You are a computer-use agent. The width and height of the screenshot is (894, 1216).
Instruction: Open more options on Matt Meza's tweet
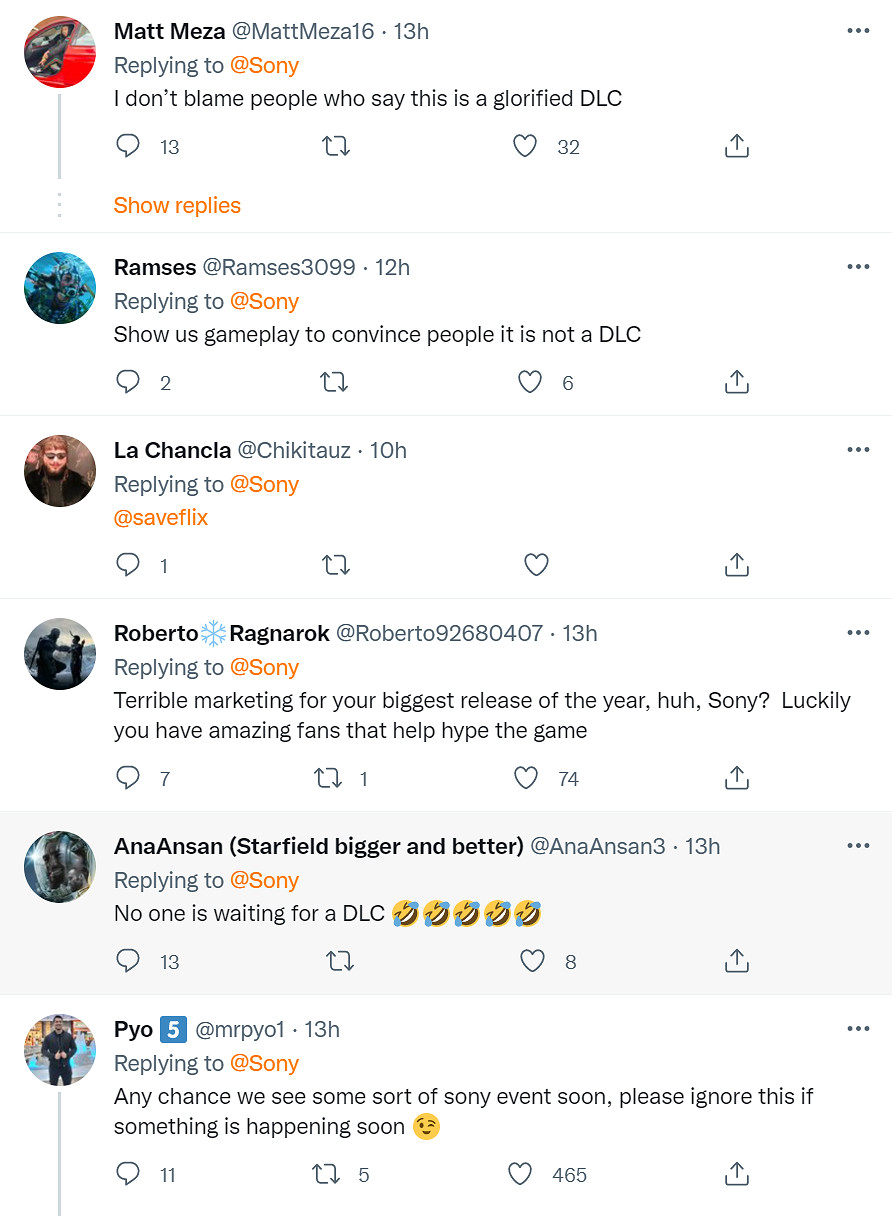tap(858, 31)
